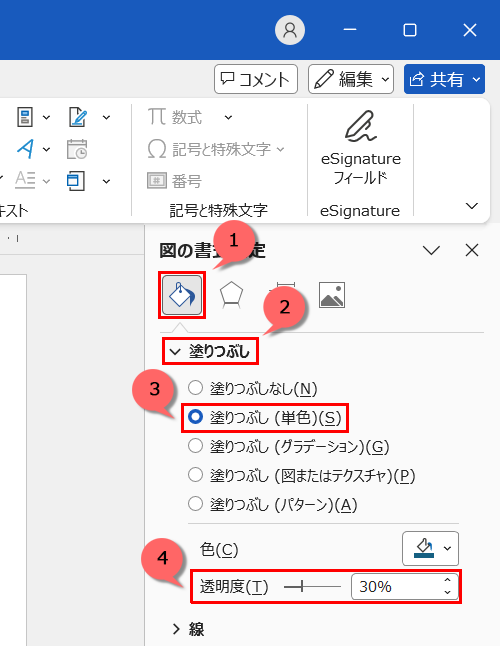Close the 図の書式設定 pane

tap(472, 250)
